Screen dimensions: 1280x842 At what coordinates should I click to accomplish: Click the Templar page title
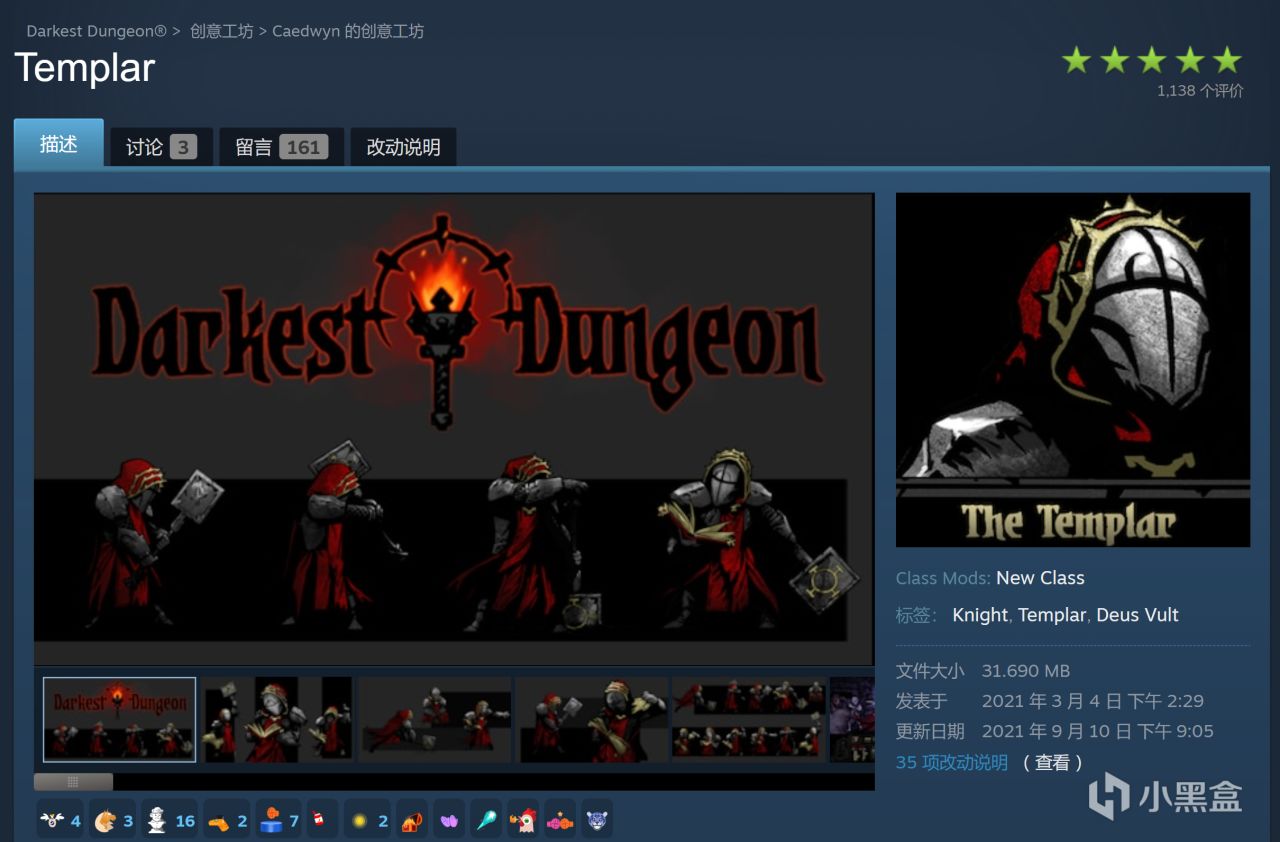[85, 68]
